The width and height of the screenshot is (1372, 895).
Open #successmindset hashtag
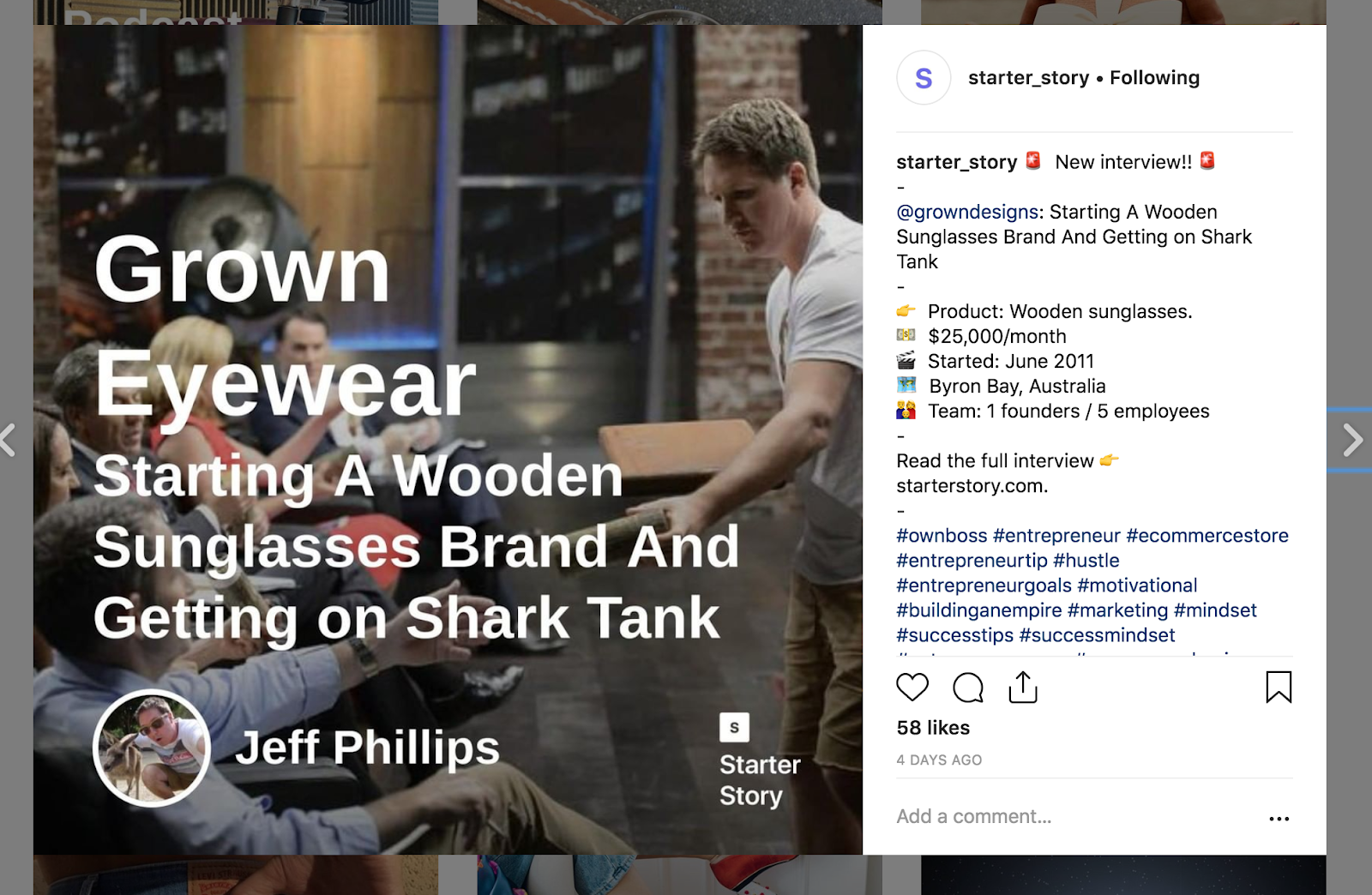pyautogui.click(x=1097, y=635)
